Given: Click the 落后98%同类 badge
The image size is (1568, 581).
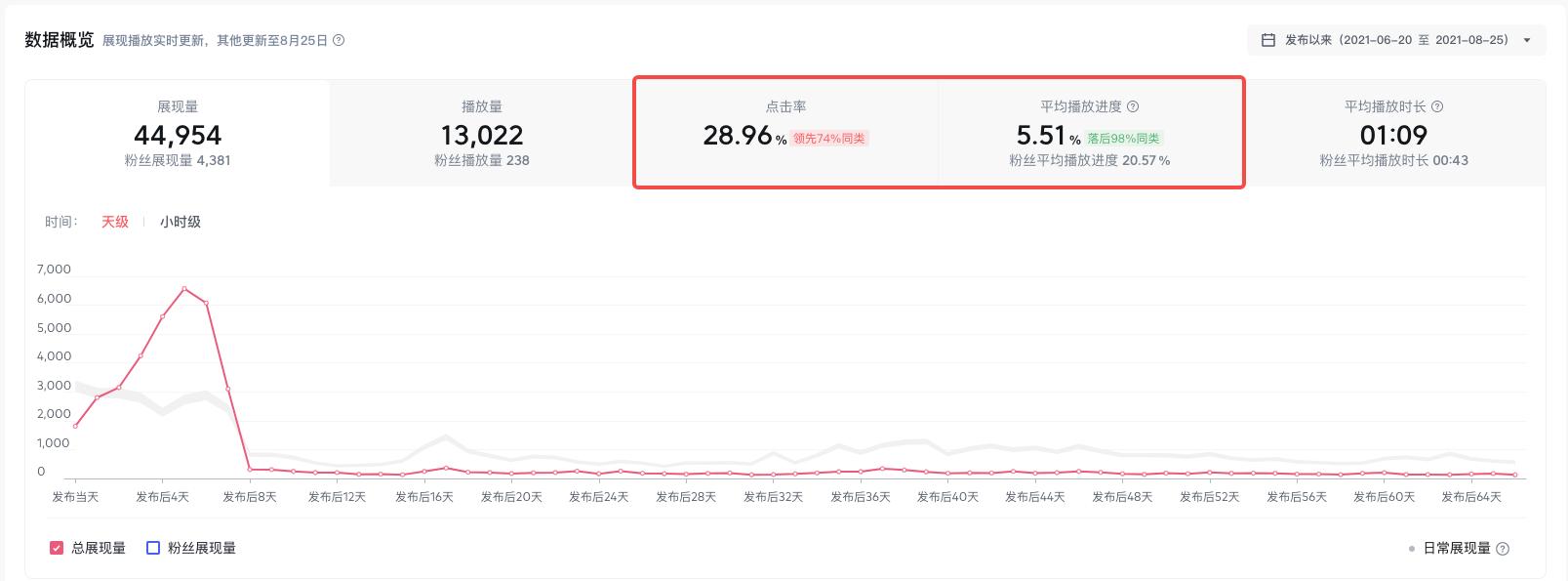Looking at the screenshot, I should pyautogui.click(x=1123, y=139).
